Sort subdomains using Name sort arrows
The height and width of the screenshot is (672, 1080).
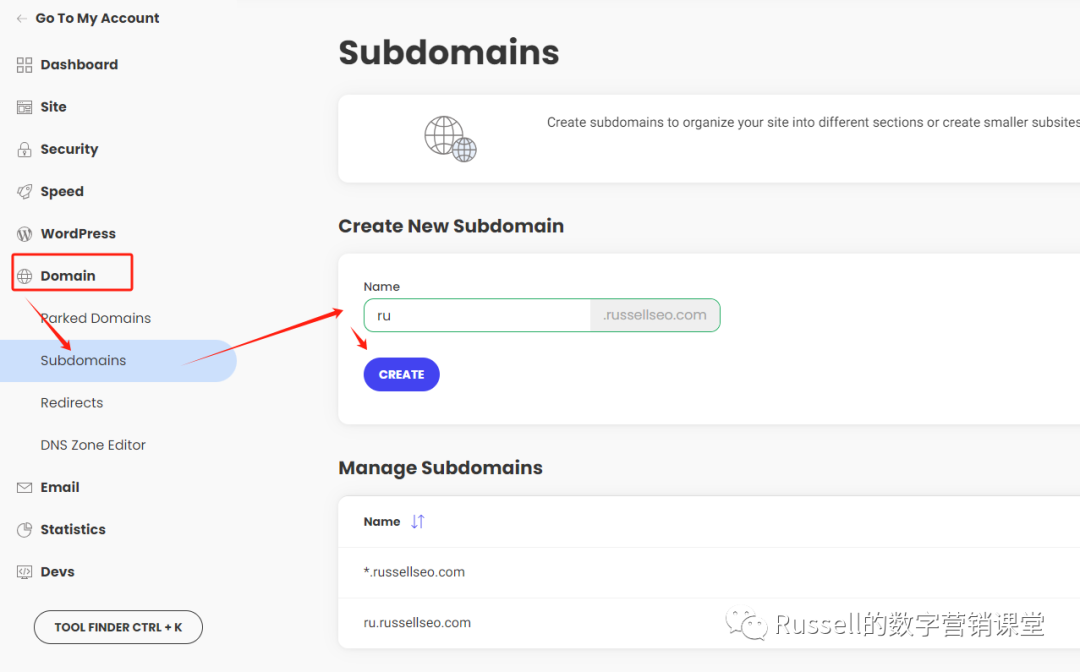point(418,522)
